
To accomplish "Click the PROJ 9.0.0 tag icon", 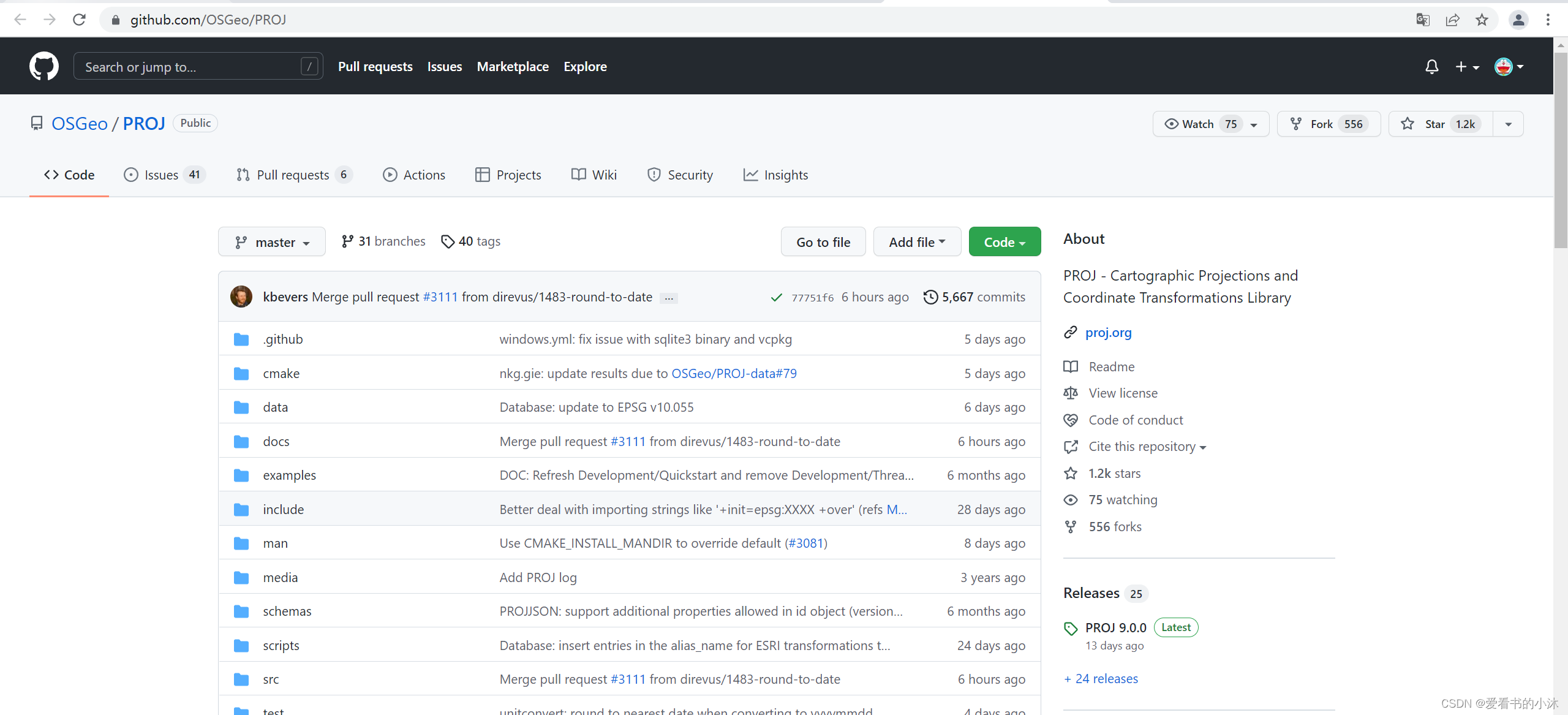I will (1070, 628).
